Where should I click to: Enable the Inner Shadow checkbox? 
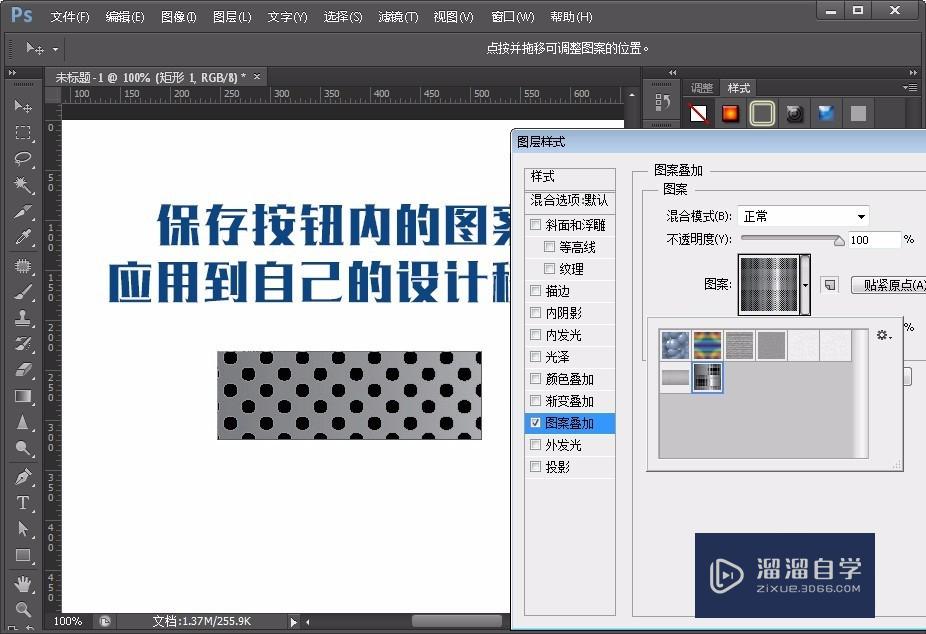pyautogui.click(x=536, y=313)
